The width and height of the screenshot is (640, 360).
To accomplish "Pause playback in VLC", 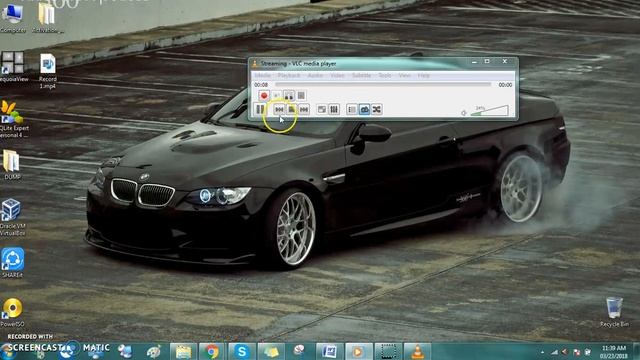I will [x=260, y=109].
